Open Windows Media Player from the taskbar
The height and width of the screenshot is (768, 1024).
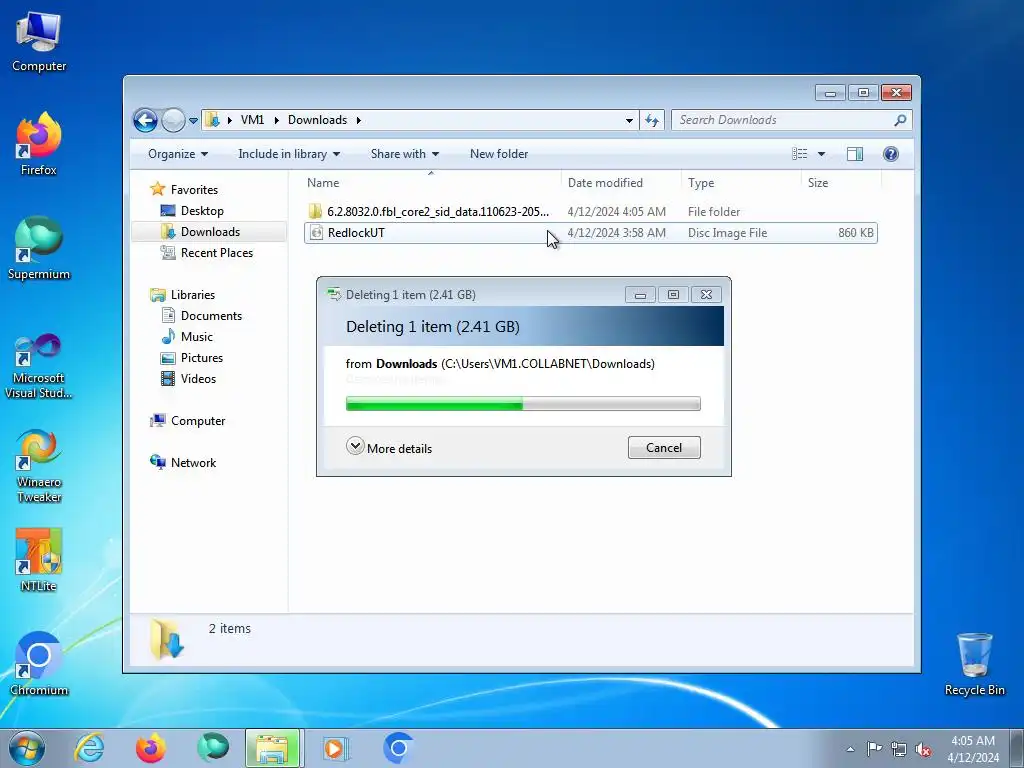click(x=336, y=748)
